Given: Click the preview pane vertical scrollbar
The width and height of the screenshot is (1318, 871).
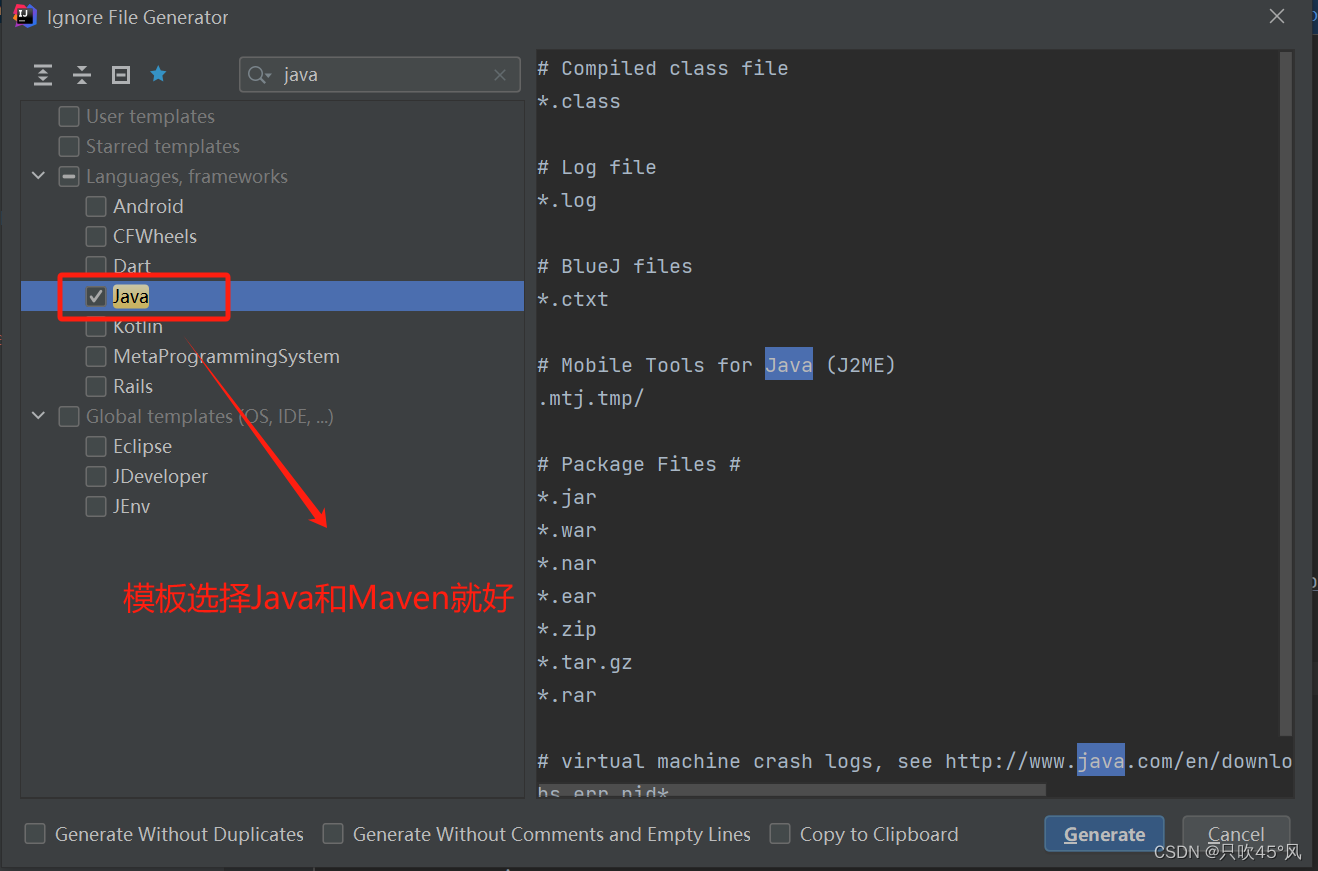Looking at the screenshot, I should point(1286,394).
